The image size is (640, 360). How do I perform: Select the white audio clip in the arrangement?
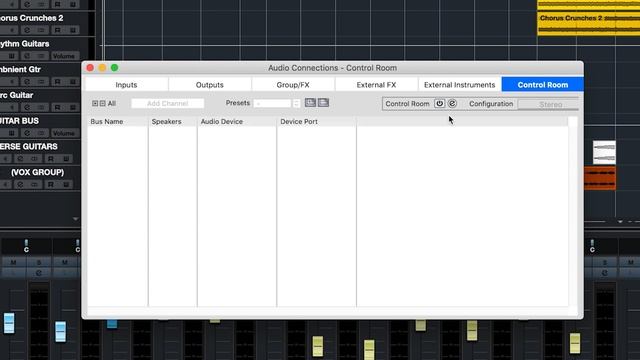coord(604,152)
